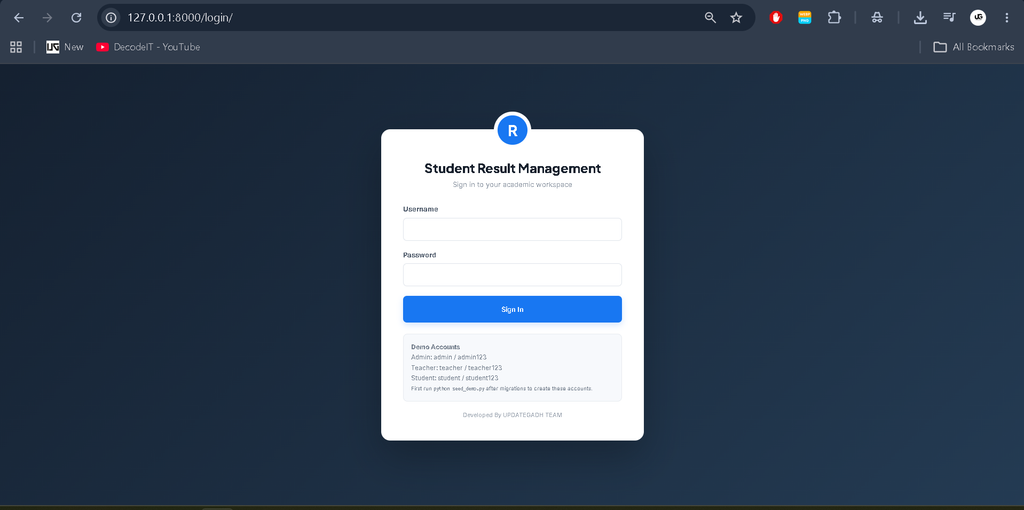Go back using the browser back arrow

coord(19,18)
